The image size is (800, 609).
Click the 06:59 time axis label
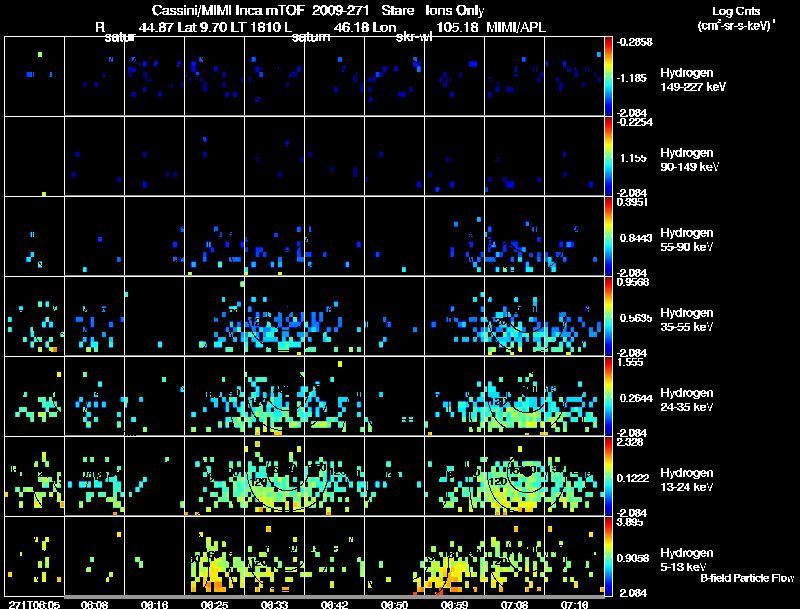[x=455, y=604]
